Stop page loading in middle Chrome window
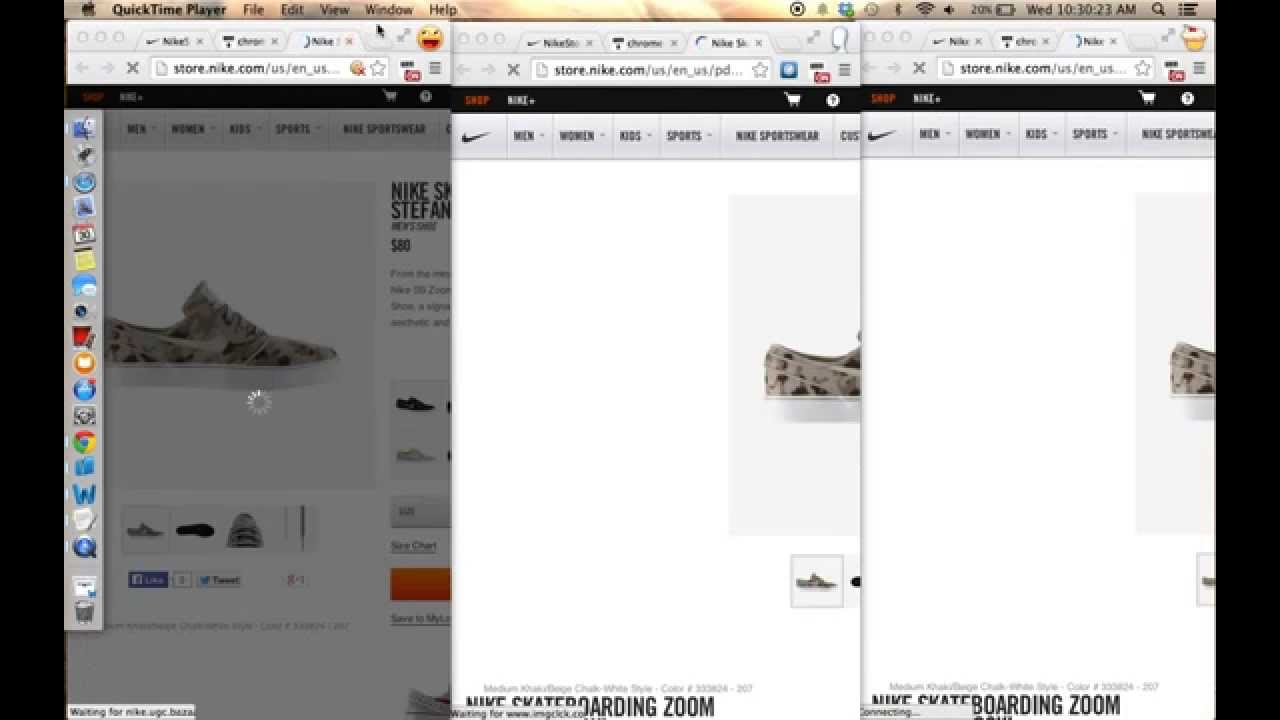This screenshot has height=720, width=1280. [x=513, y=70]
